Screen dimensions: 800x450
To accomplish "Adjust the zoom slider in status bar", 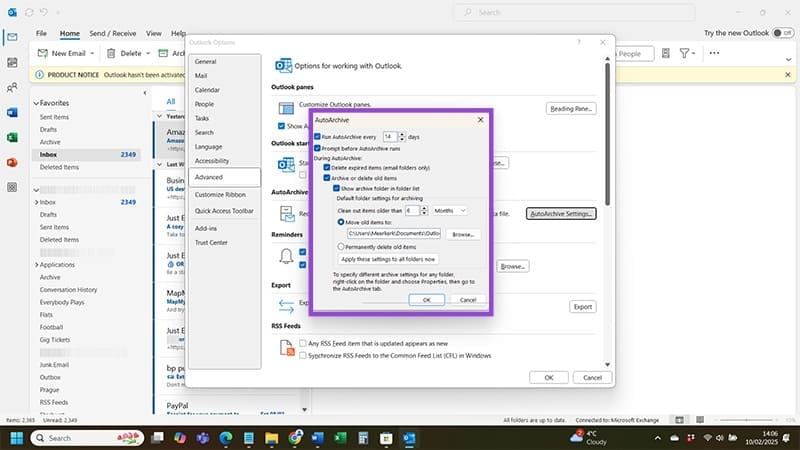I will pyautogui.click(x=747, y=420).
